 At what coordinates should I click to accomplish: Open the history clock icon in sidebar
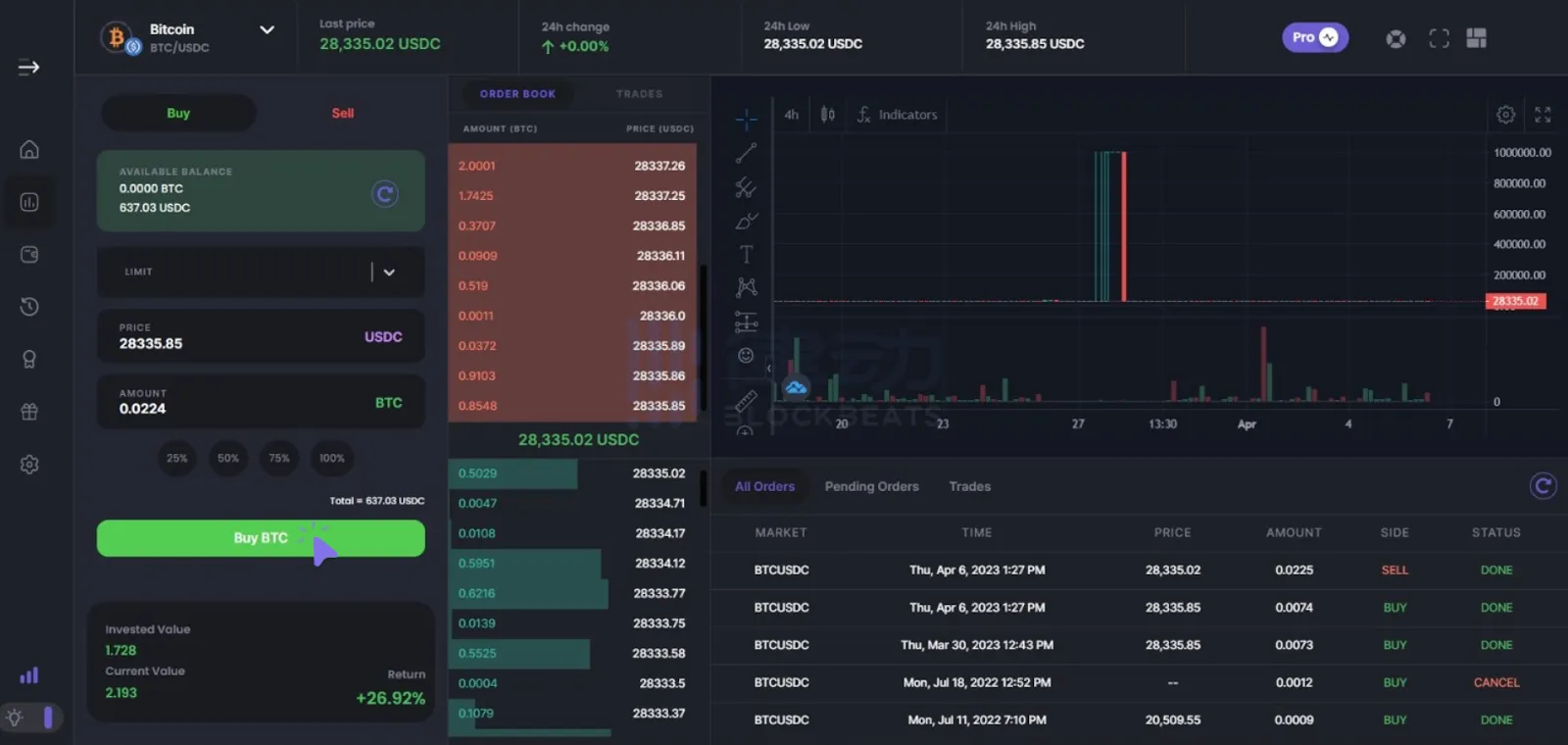click(x=29, y=307)
